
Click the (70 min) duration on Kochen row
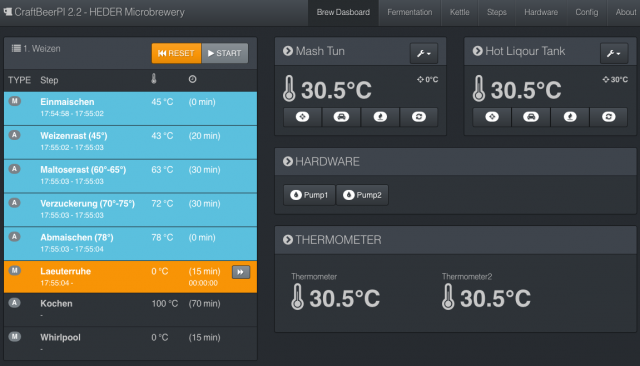(x=204, y=304)
